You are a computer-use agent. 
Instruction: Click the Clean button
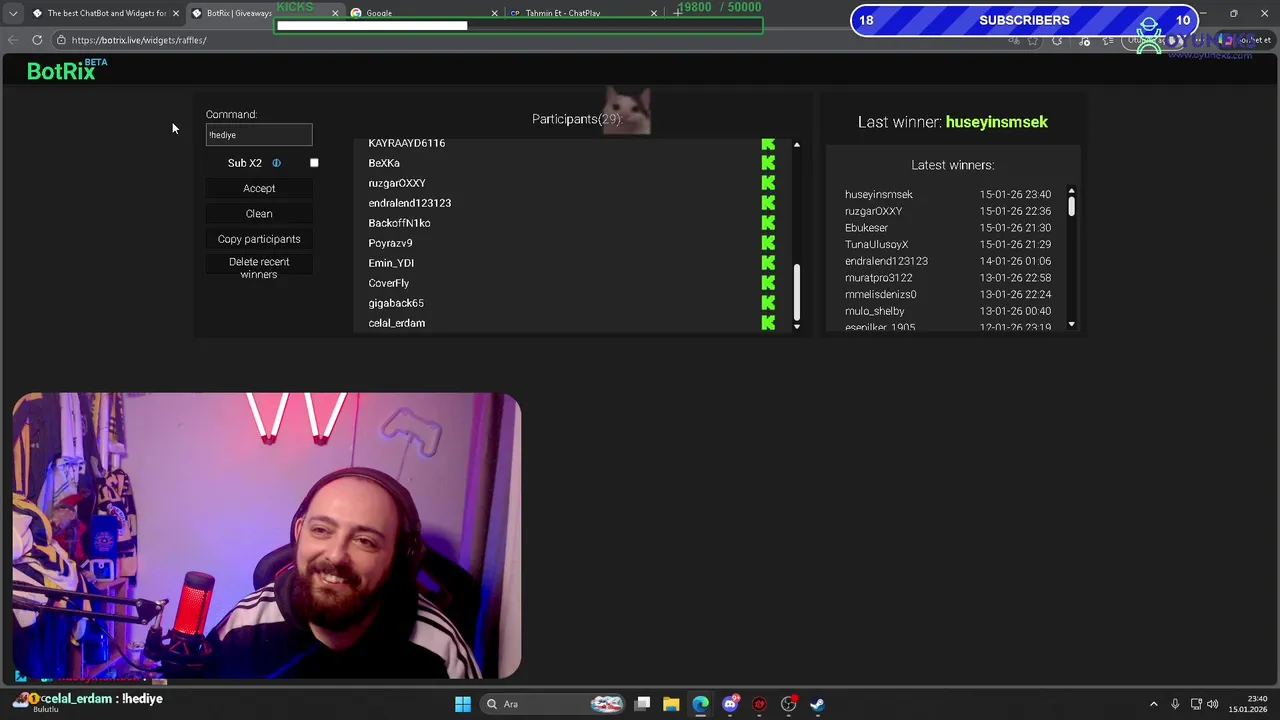(x=259, y=214)
